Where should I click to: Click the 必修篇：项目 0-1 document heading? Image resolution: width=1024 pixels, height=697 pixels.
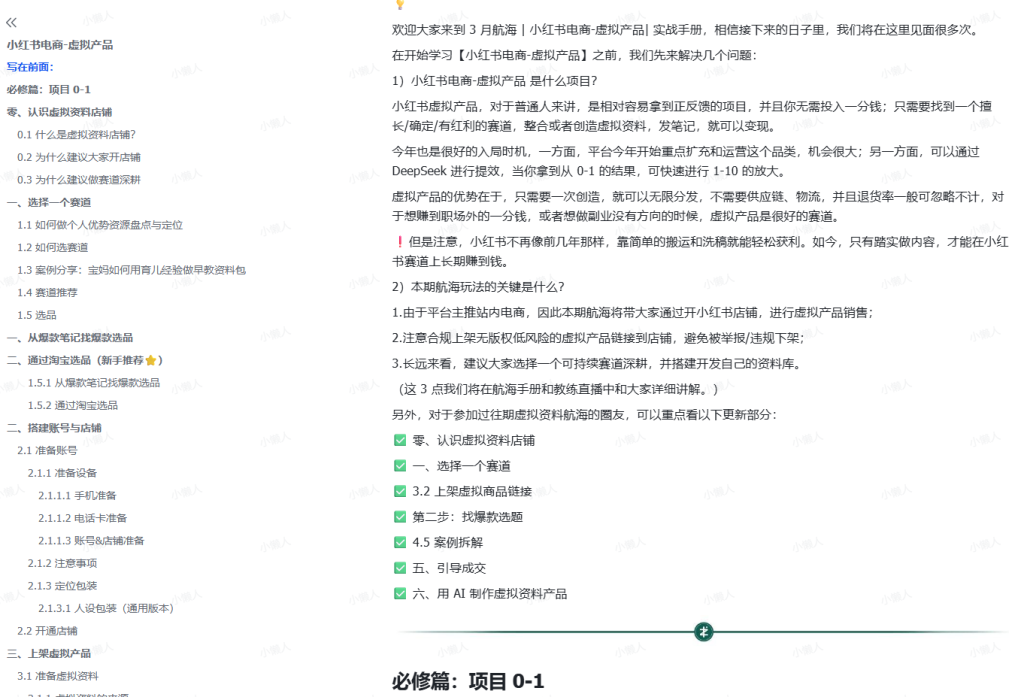click(x=468, y=681)
